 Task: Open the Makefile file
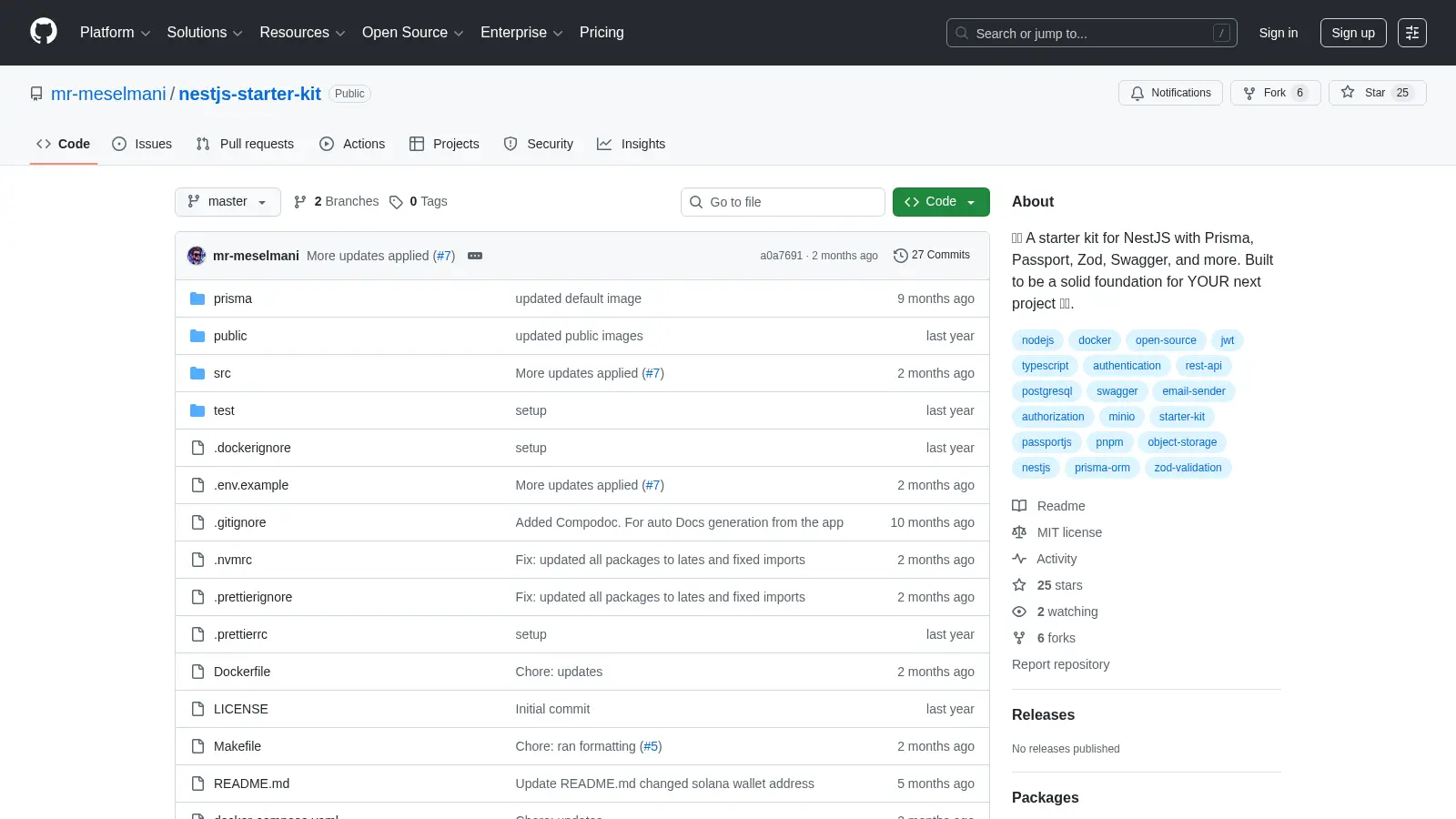click(238, 746)
